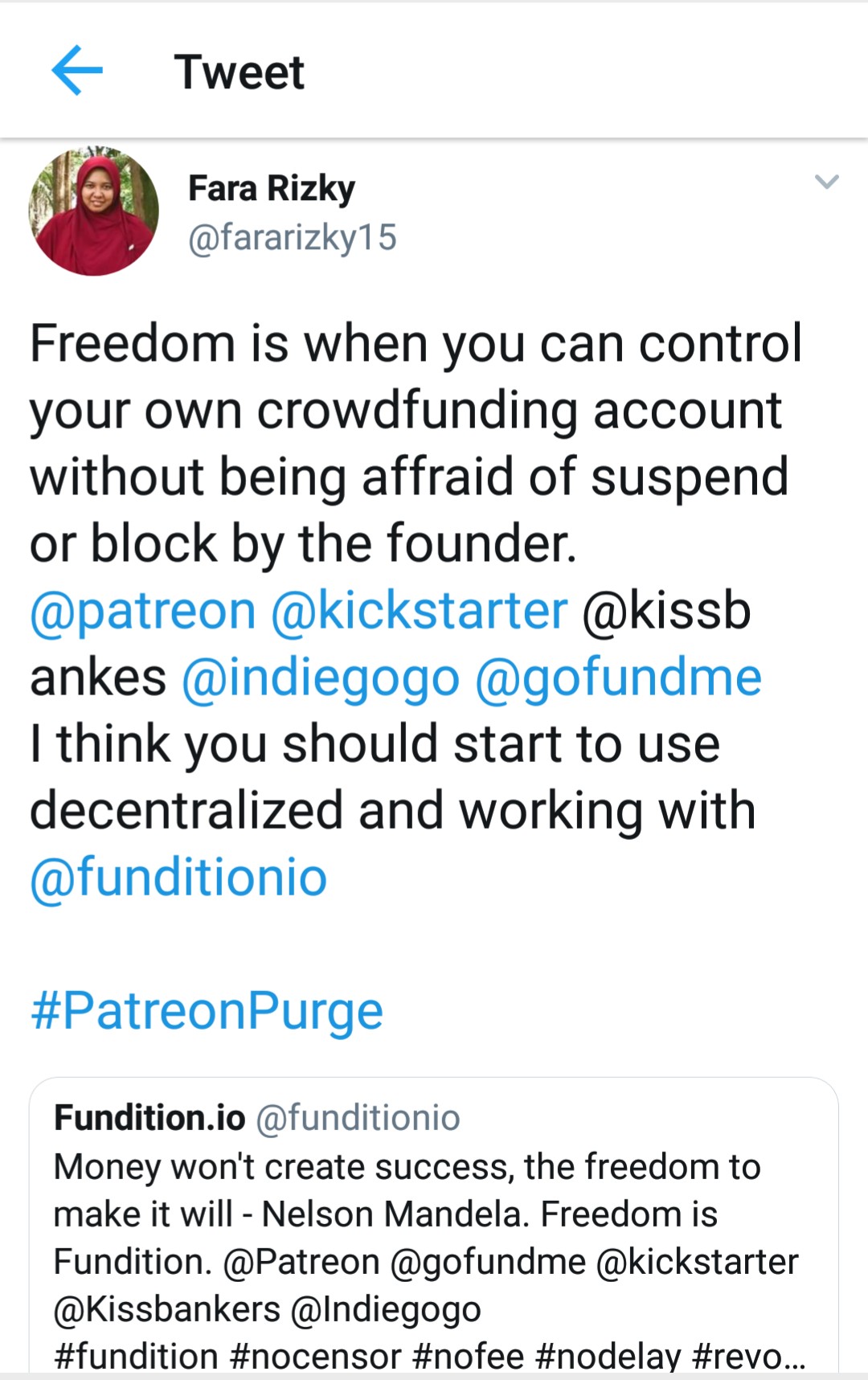
Task: Select the Fundition.io name in quoted tweet
Action: coord(149,1118)
